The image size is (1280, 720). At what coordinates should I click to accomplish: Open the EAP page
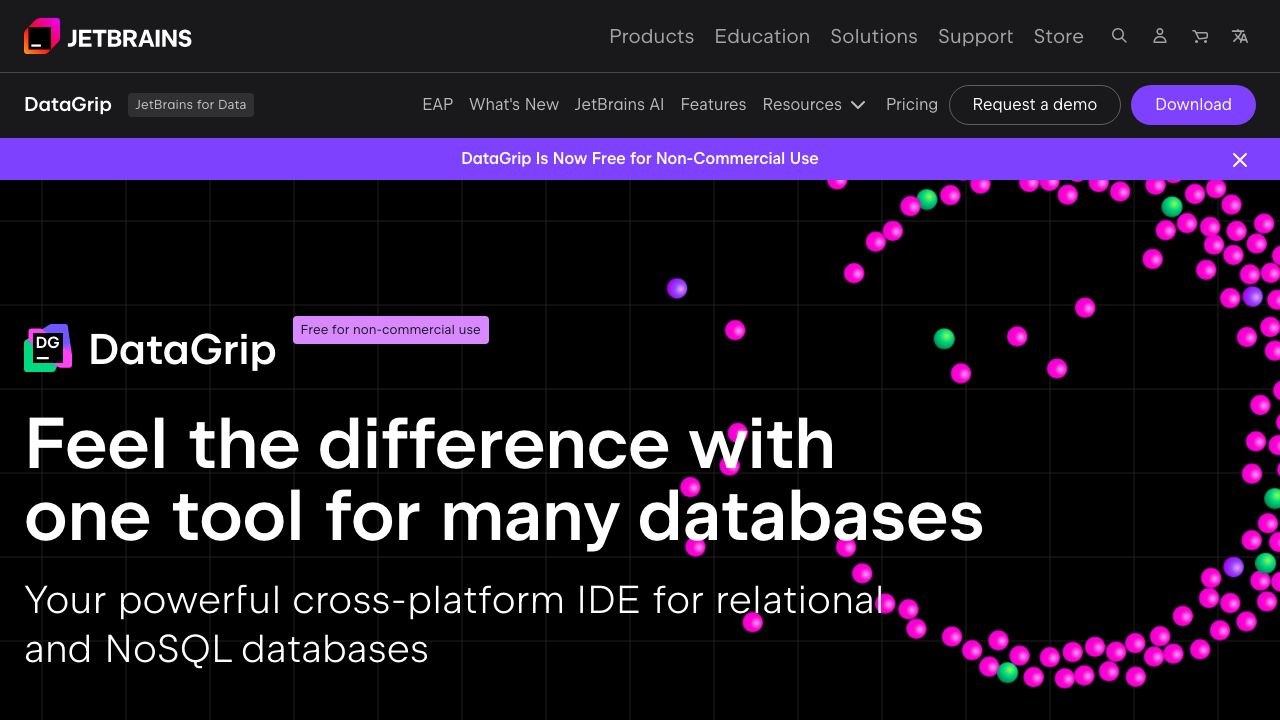coord(437,104)
